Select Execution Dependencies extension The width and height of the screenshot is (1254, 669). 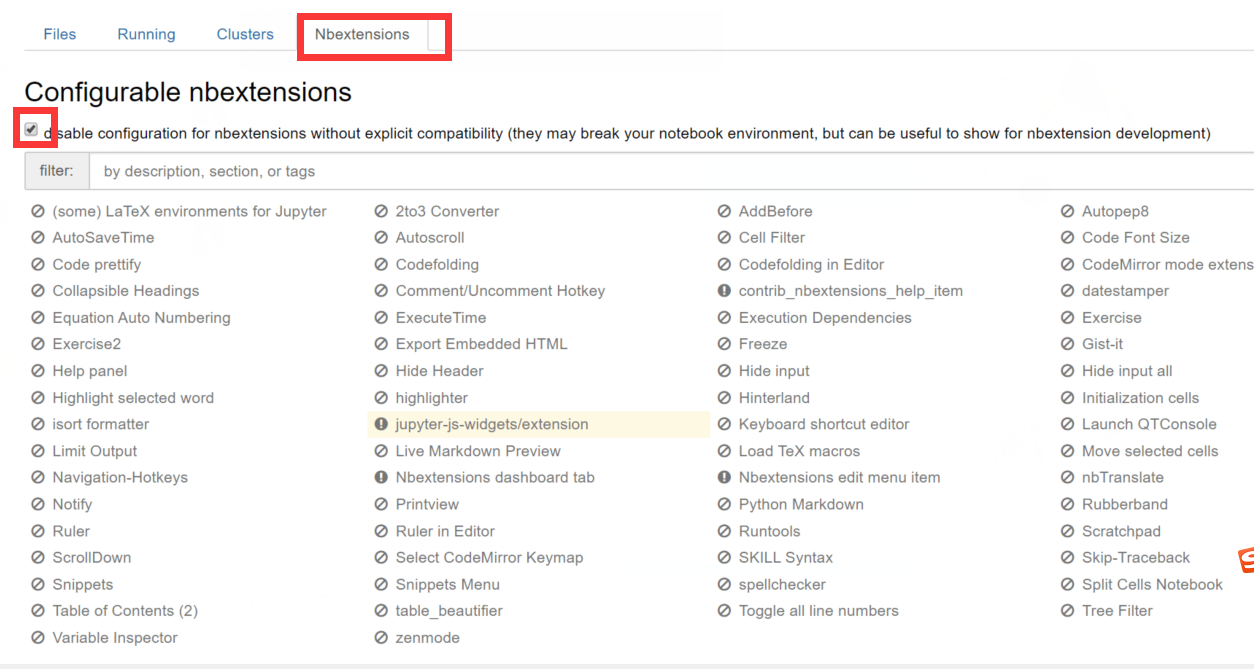tap(825, 318)
